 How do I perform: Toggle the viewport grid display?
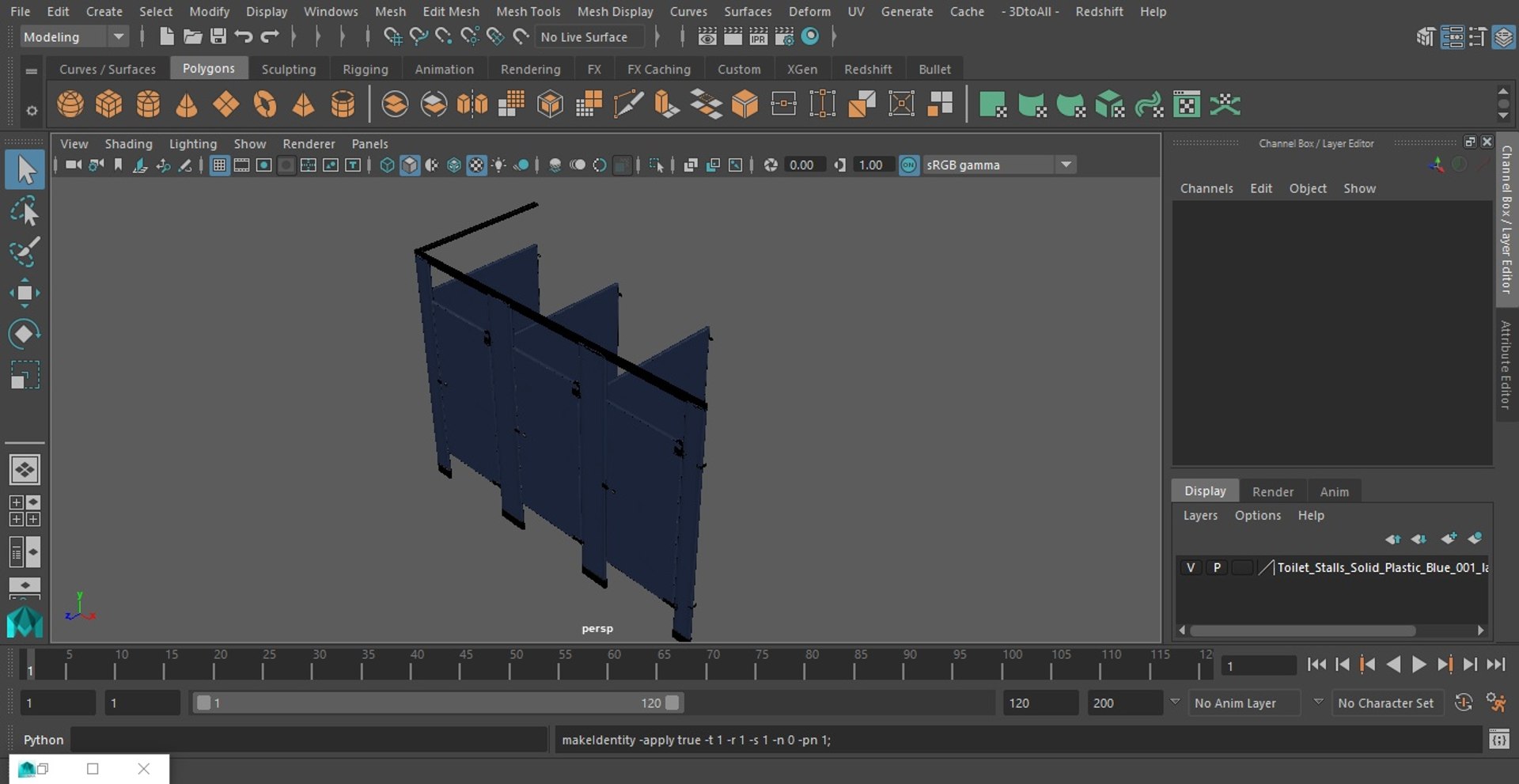(x=219, y=165)
